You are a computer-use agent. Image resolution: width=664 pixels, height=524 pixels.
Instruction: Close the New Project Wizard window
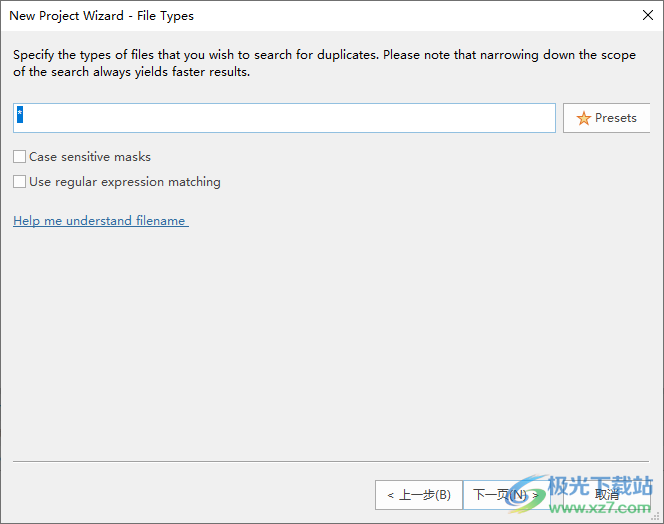(x=647, y=16)
